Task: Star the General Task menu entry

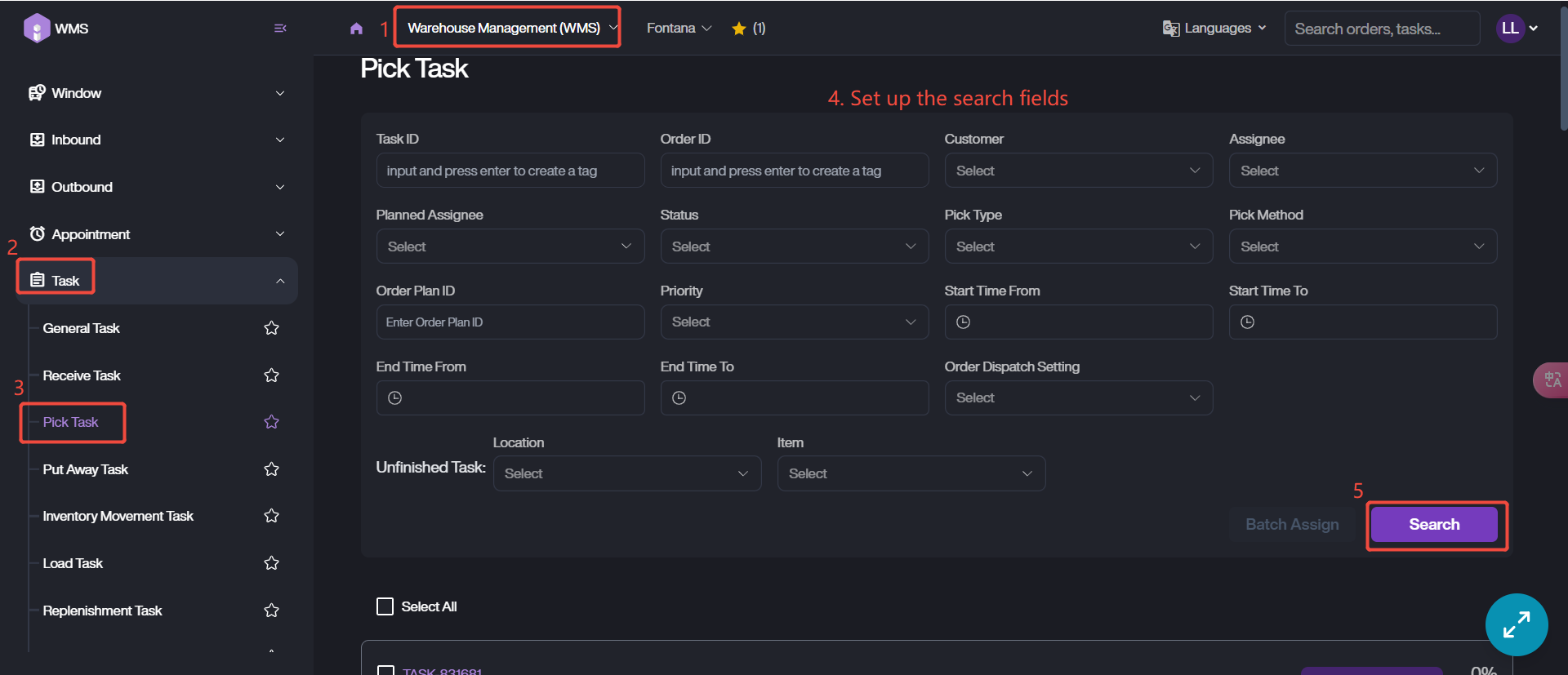Action: [x=272, y=328]
